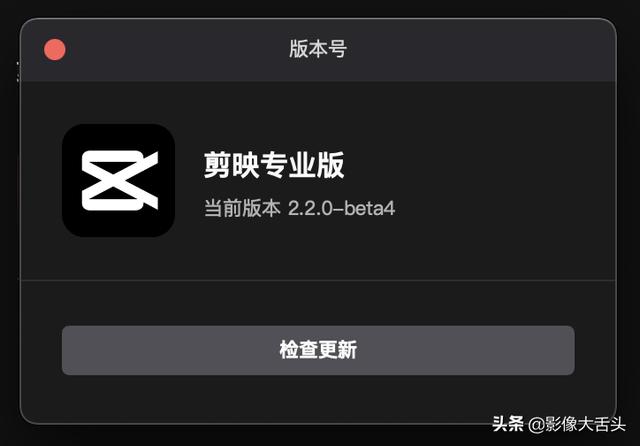This screenshot has height=446, width=640.
Task: Click the 号 character in window title
Action: click(338, 49)
